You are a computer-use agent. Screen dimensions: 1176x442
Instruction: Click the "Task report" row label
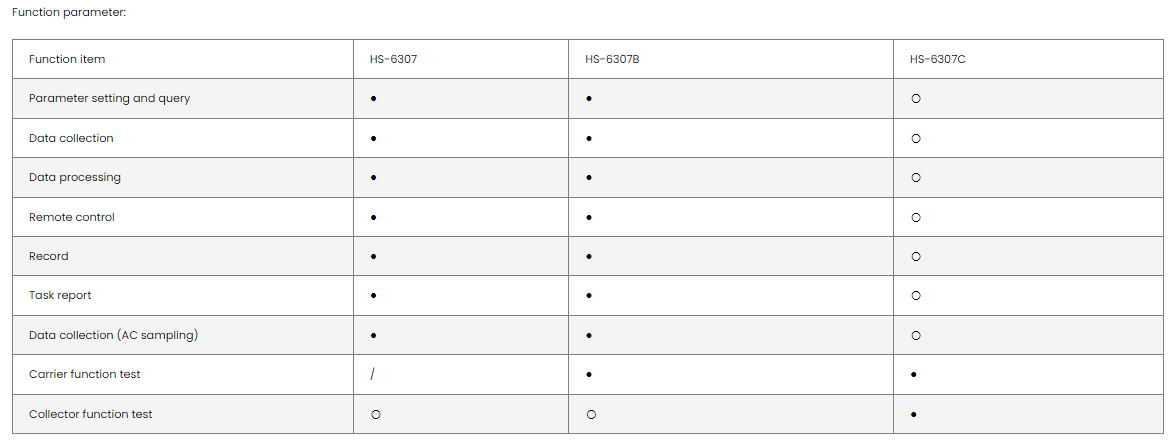click(x=60, y=296)
